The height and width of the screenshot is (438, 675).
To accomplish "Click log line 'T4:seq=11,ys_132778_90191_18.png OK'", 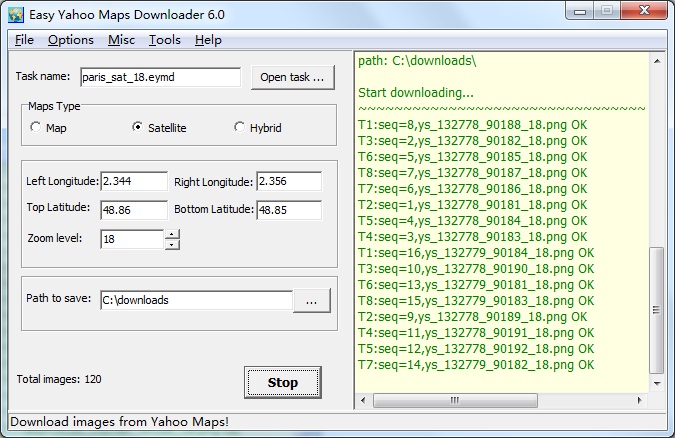I will coord(476,332).
